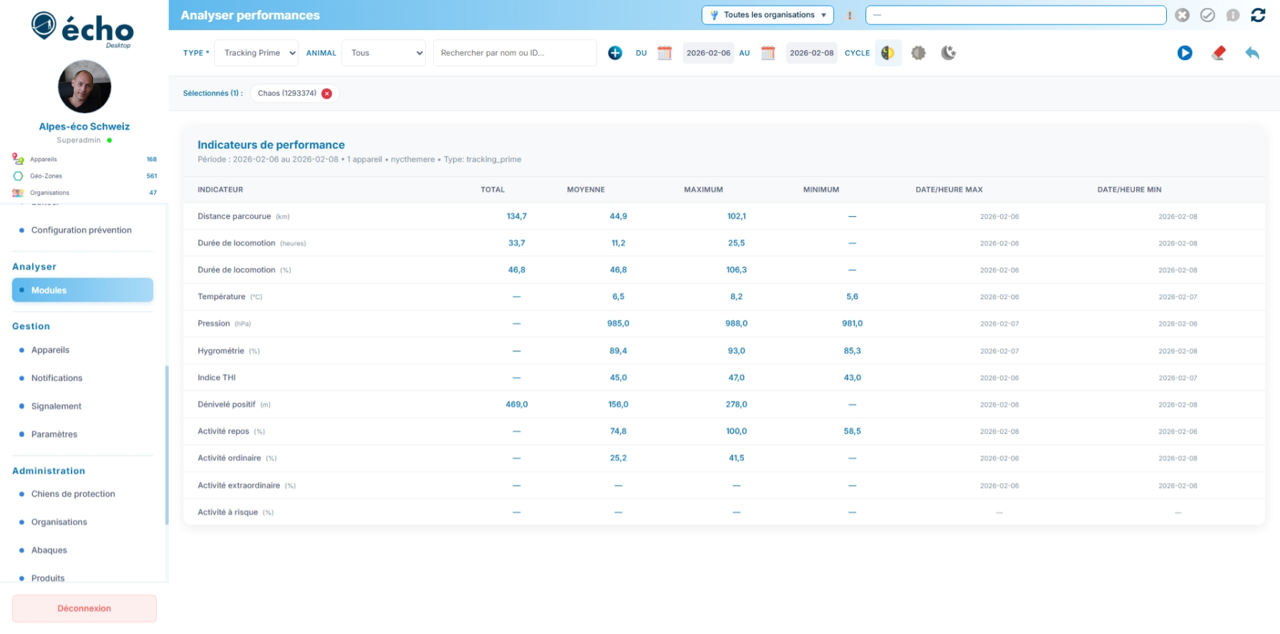This screenshot has width=1280, height=634.
Task: Select Modules under the Analyser section
Action: click(x=82, y=289)
